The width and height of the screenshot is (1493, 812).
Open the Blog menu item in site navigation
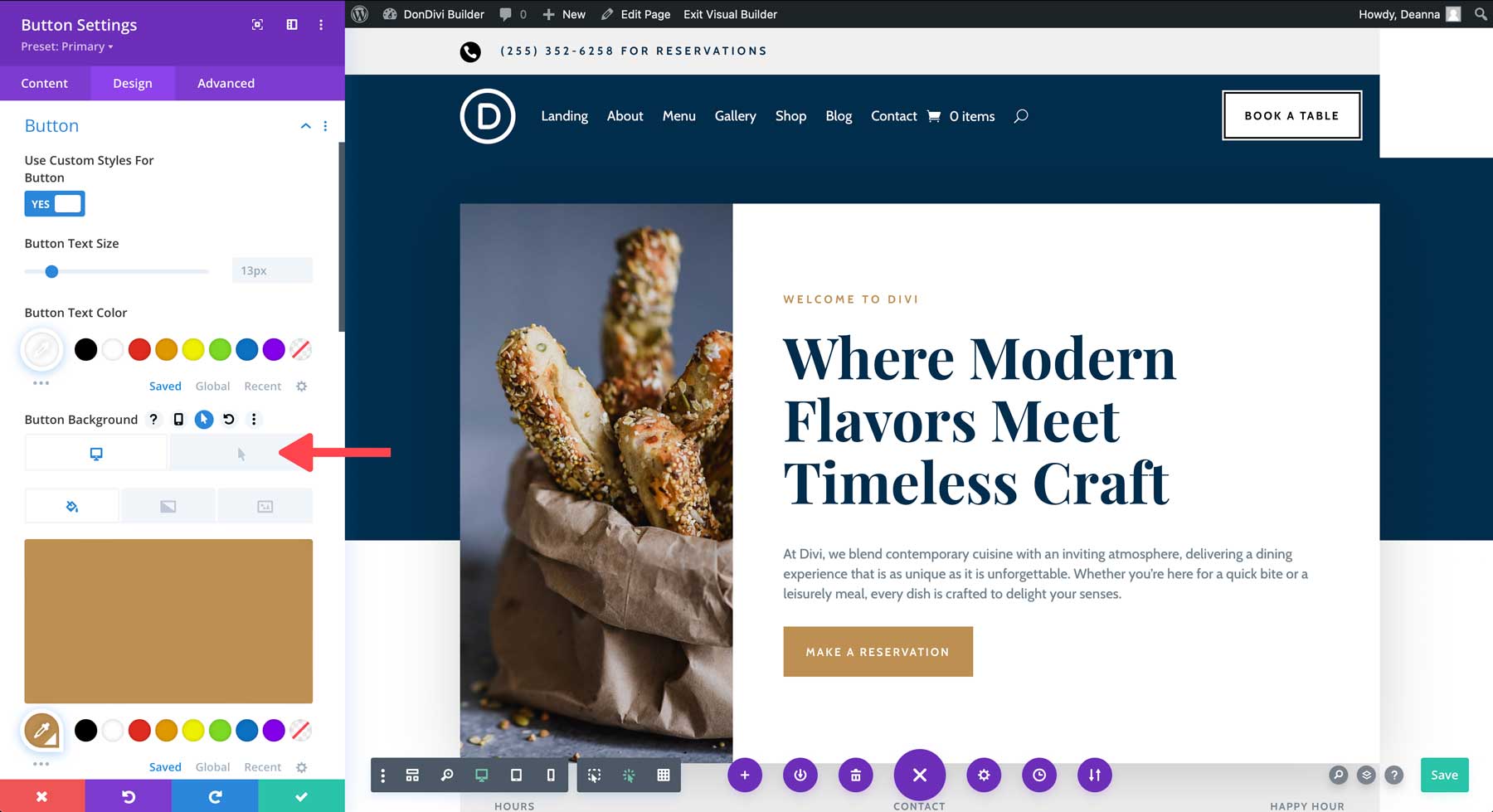(x=839, y=116)
